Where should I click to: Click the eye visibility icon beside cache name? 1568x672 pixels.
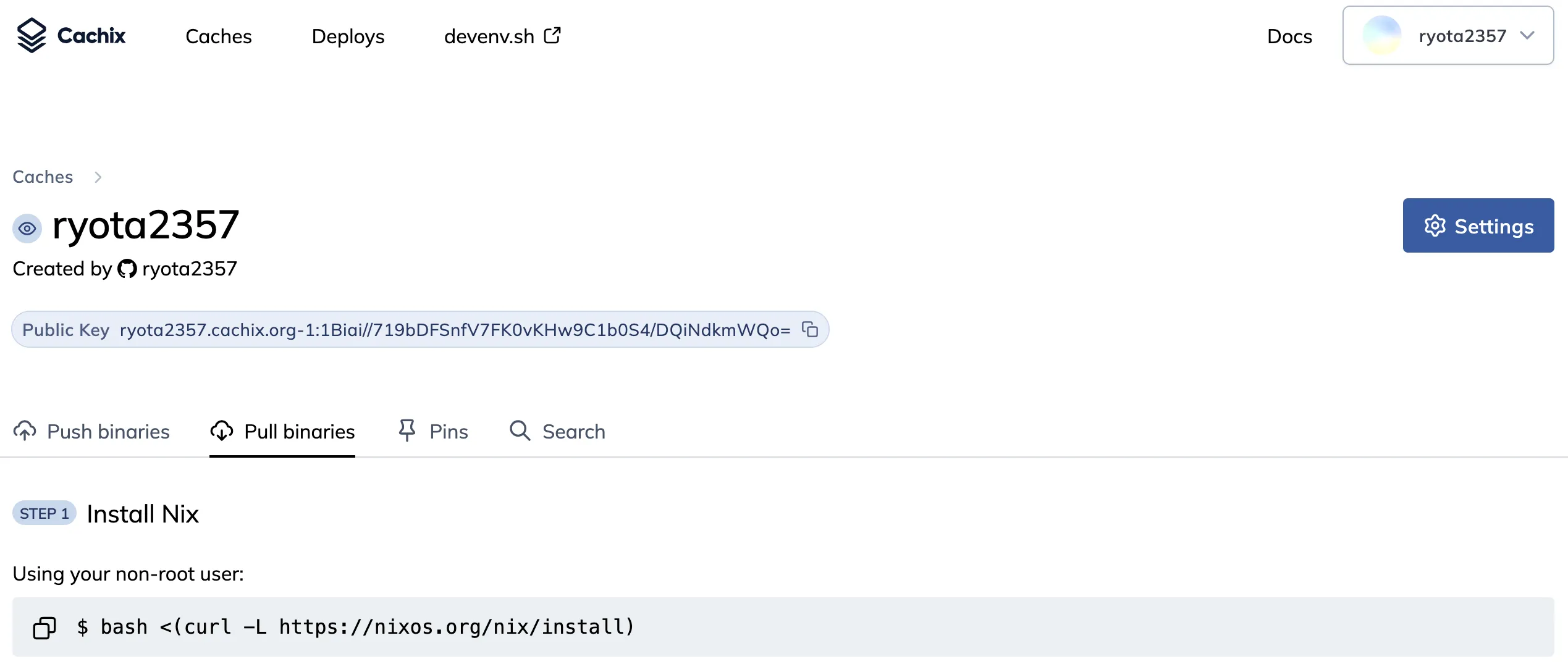(27, 229)
